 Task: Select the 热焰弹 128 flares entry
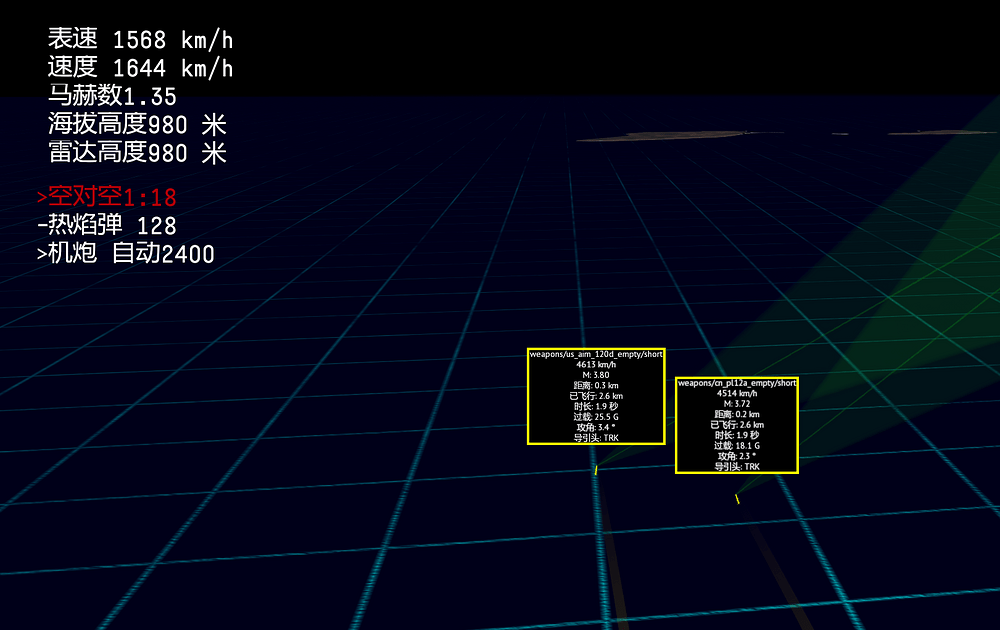pyautogui.click(x=107, y=226)
